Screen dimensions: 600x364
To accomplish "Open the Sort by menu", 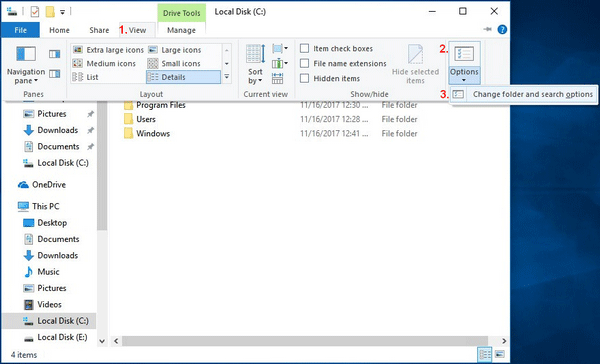I will pyautogui.click(x=255, y=65).
